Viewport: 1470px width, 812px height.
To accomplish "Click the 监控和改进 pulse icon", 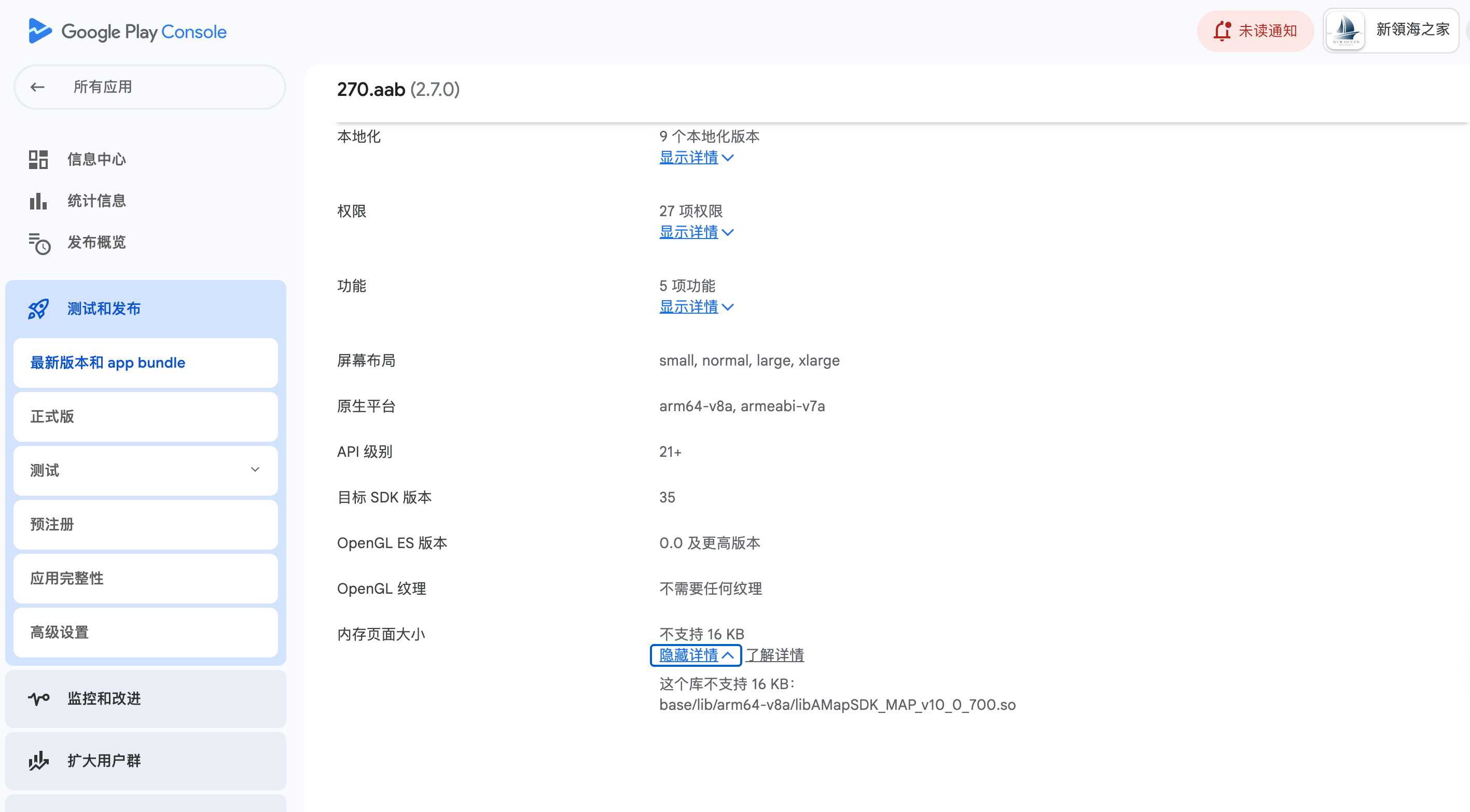I will point(38,698).
